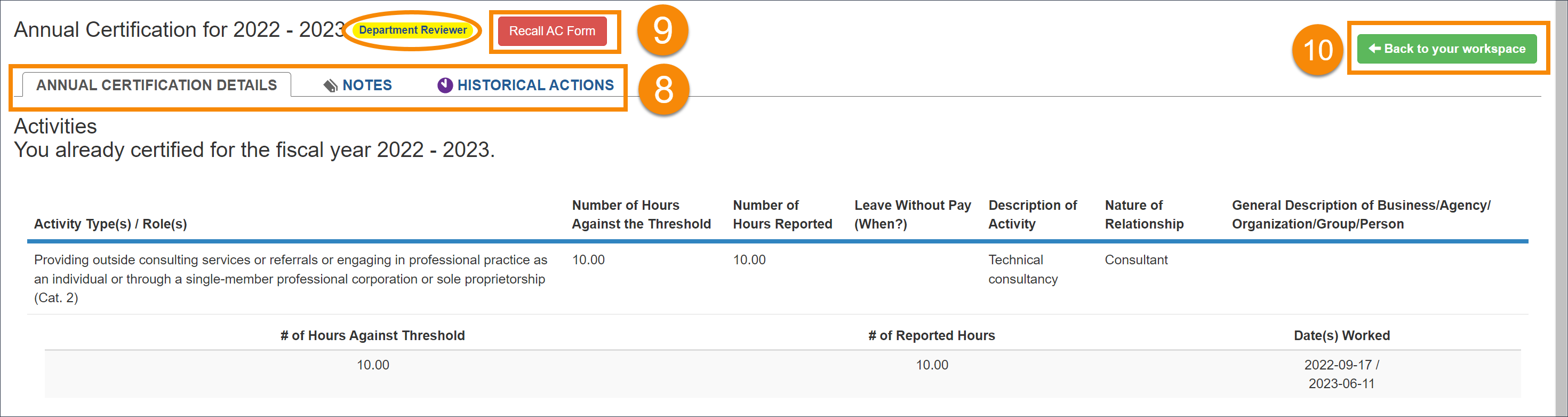Open the Historical Actions tab
Screen dimensions: 1568x417
(x=535, y=85)
